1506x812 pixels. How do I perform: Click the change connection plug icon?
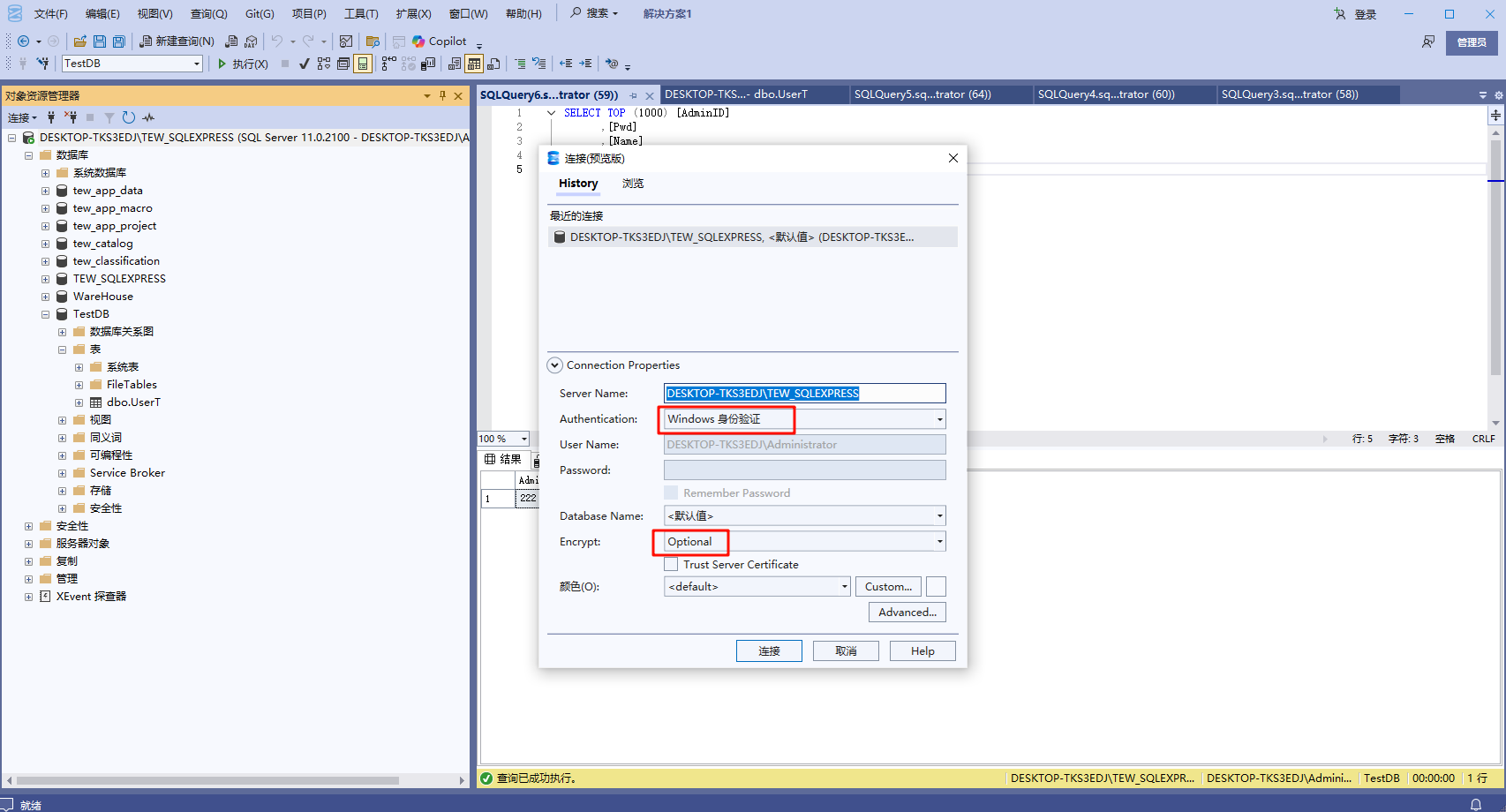42,64
